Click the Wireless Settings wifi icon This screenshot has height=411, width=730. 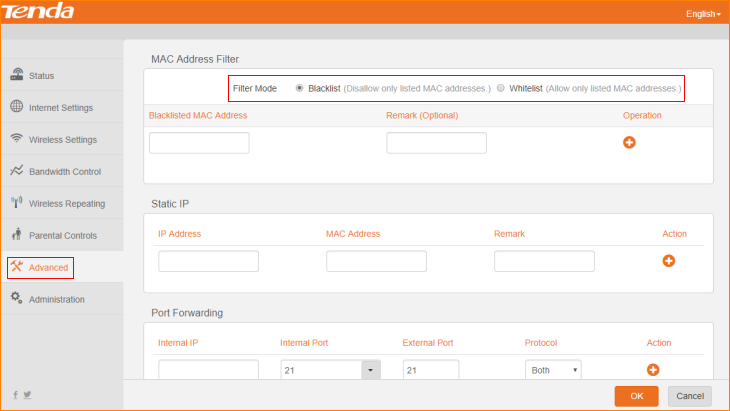click(x=17, y=139)
